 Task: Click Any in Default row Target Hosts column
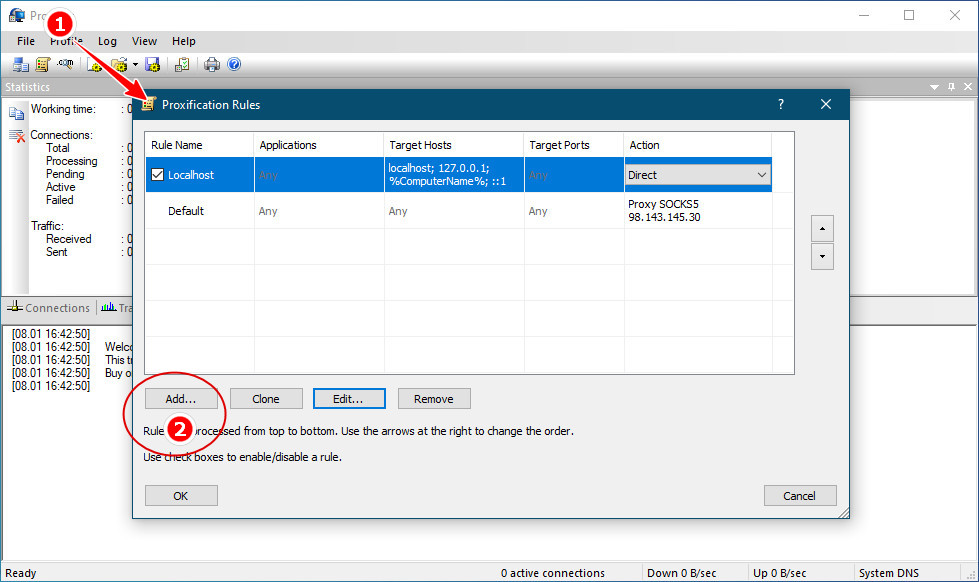pyautogui.click(x=398, y=211)
